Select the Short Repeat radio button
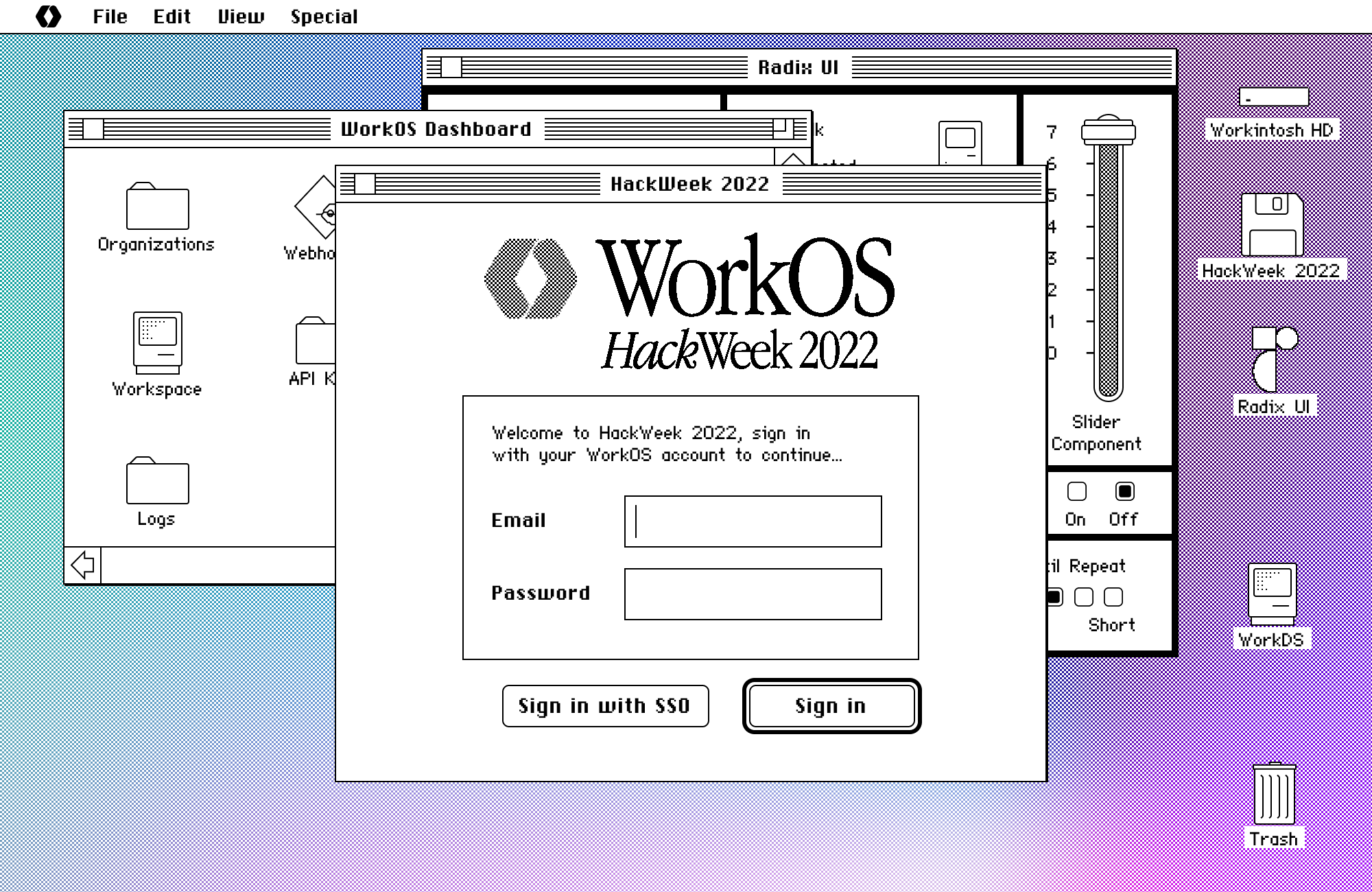The width and height of the screenshot is (1372, 892). [x=1113, y=597]
